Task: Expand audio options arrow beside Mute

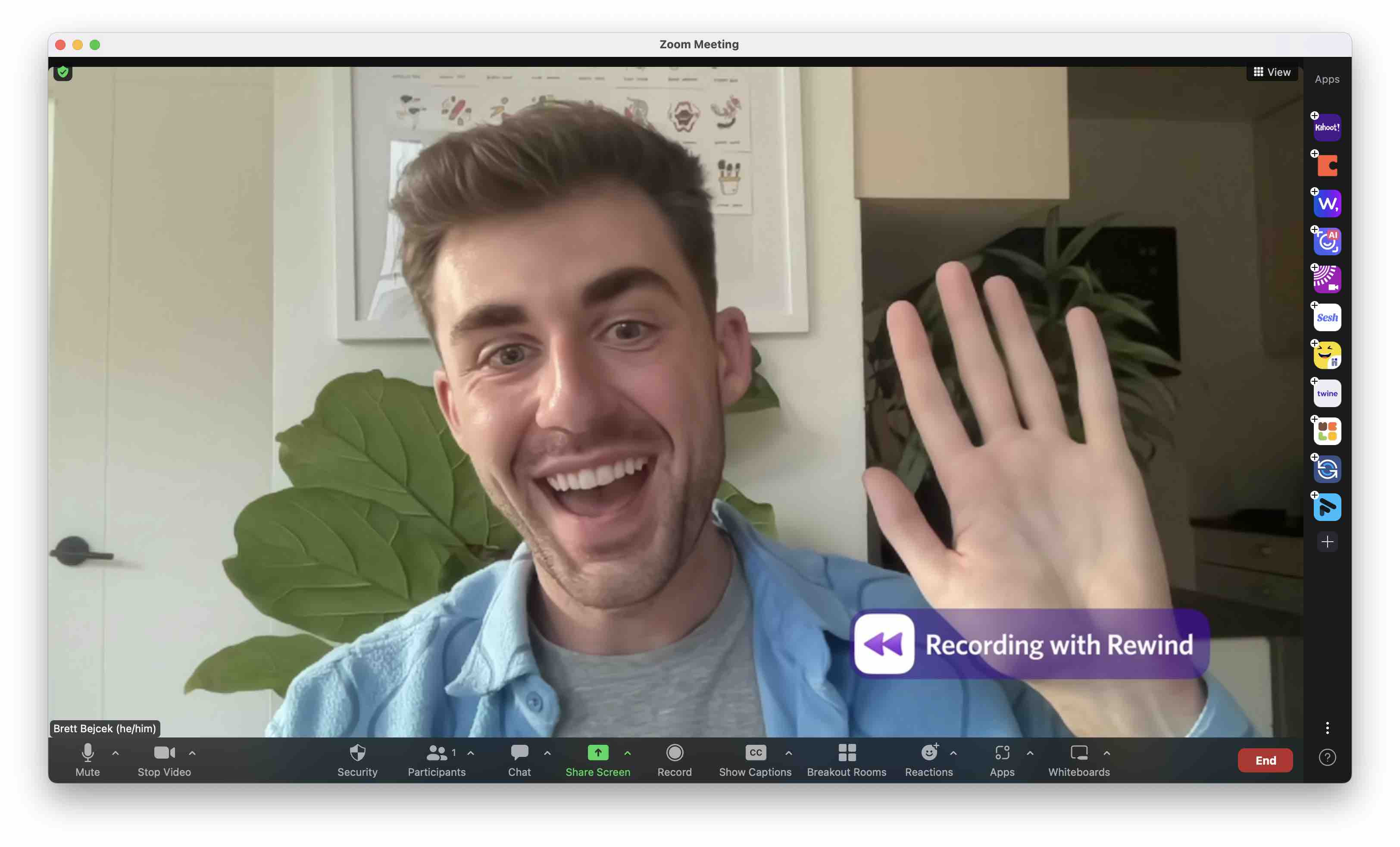Action: pos(116,753)
